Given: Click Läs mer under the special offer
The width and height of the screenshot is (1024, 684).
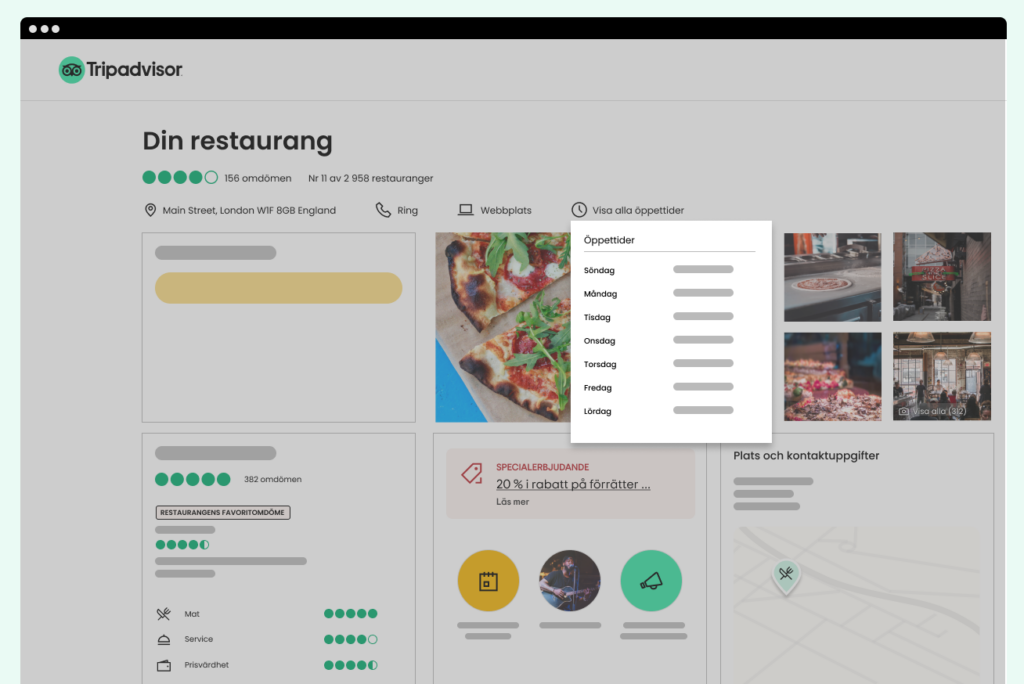Looking at the screenshot, I should (512, 502).
